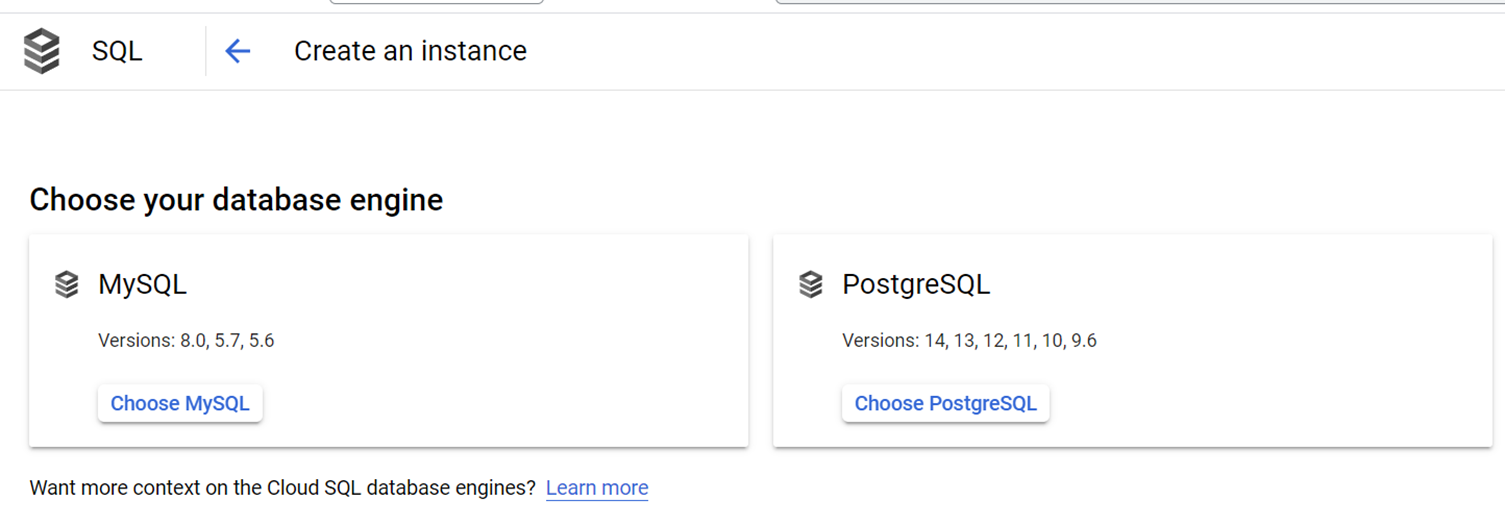Click the PostgreSQL database stack icon
The height and width of the screenshot is (525, 1505).
[811, 285]
